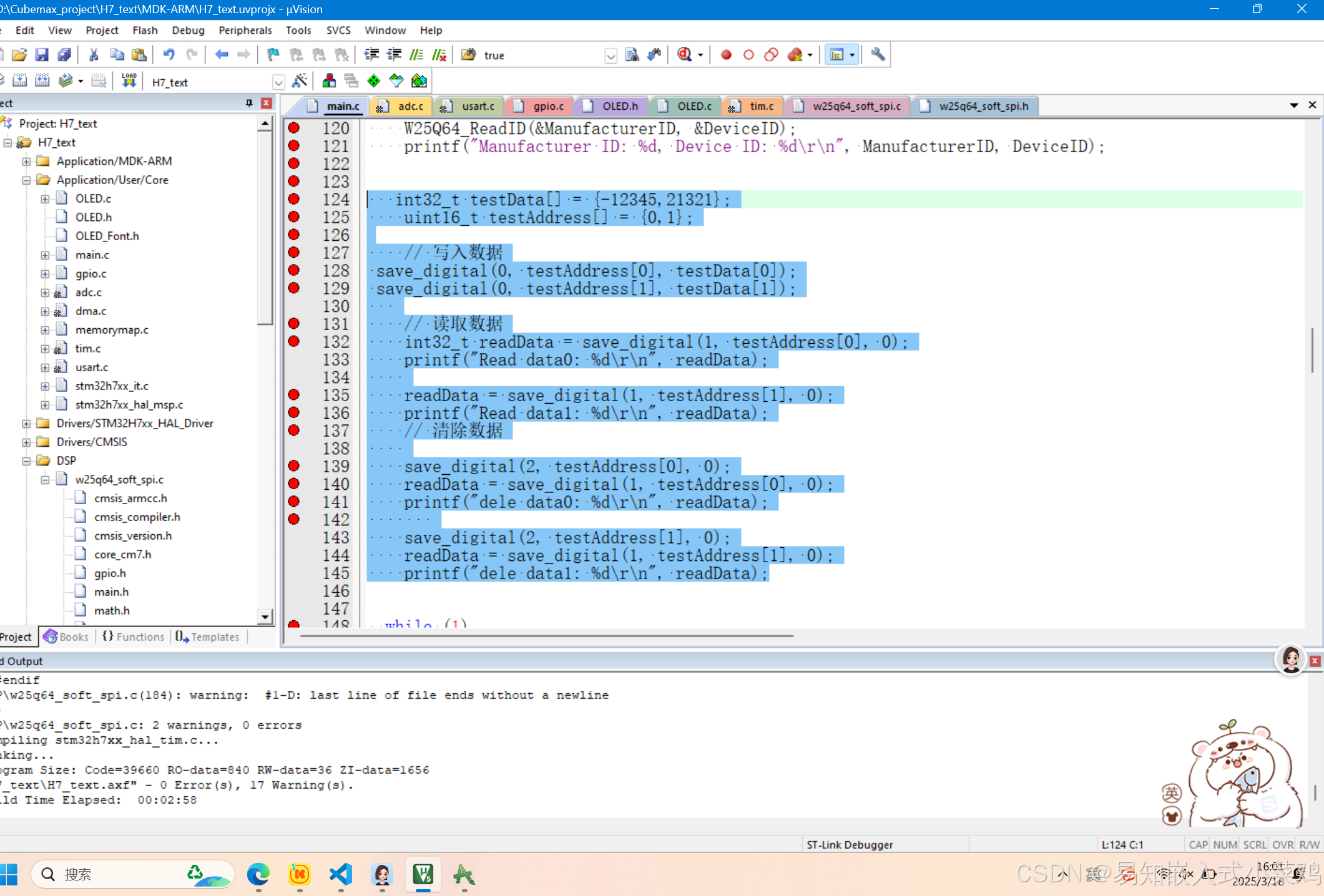Screen dimensions: 1324x896
Task: Click Insert/Remove Breakpoint red dot icon
Action: click(x=726, y=55)
